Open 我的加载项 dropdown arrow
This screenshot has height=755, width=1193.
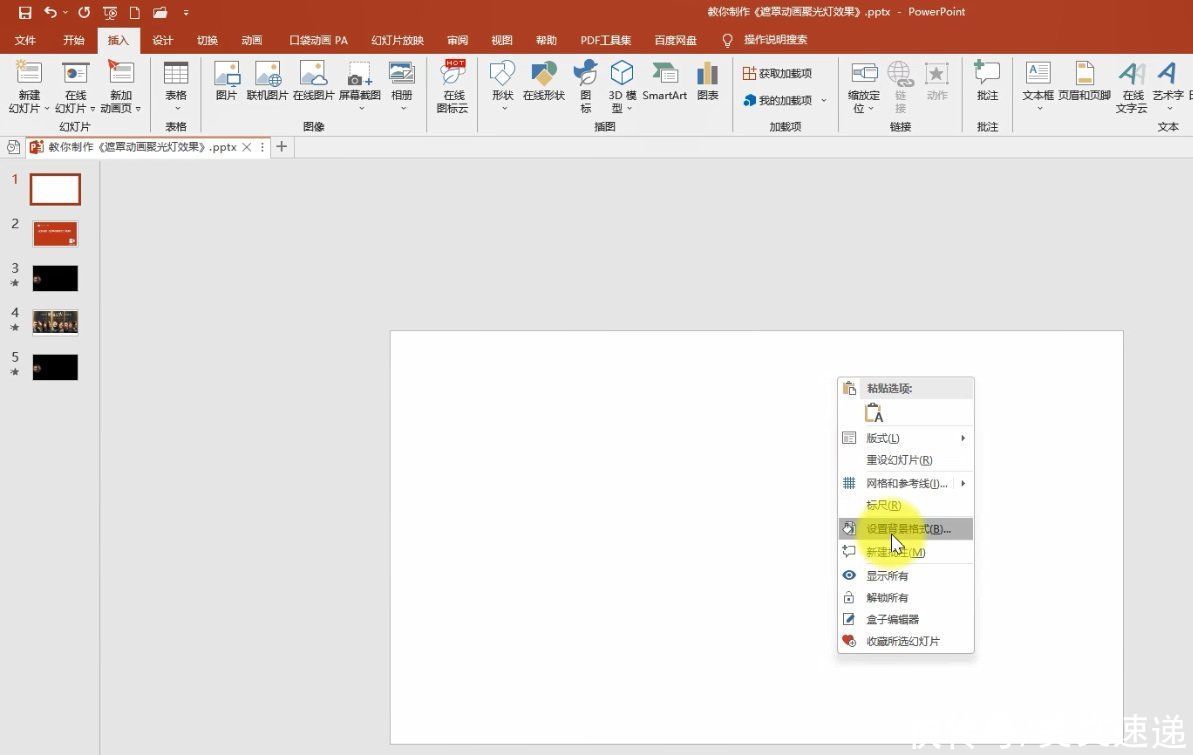pos(824,100)
